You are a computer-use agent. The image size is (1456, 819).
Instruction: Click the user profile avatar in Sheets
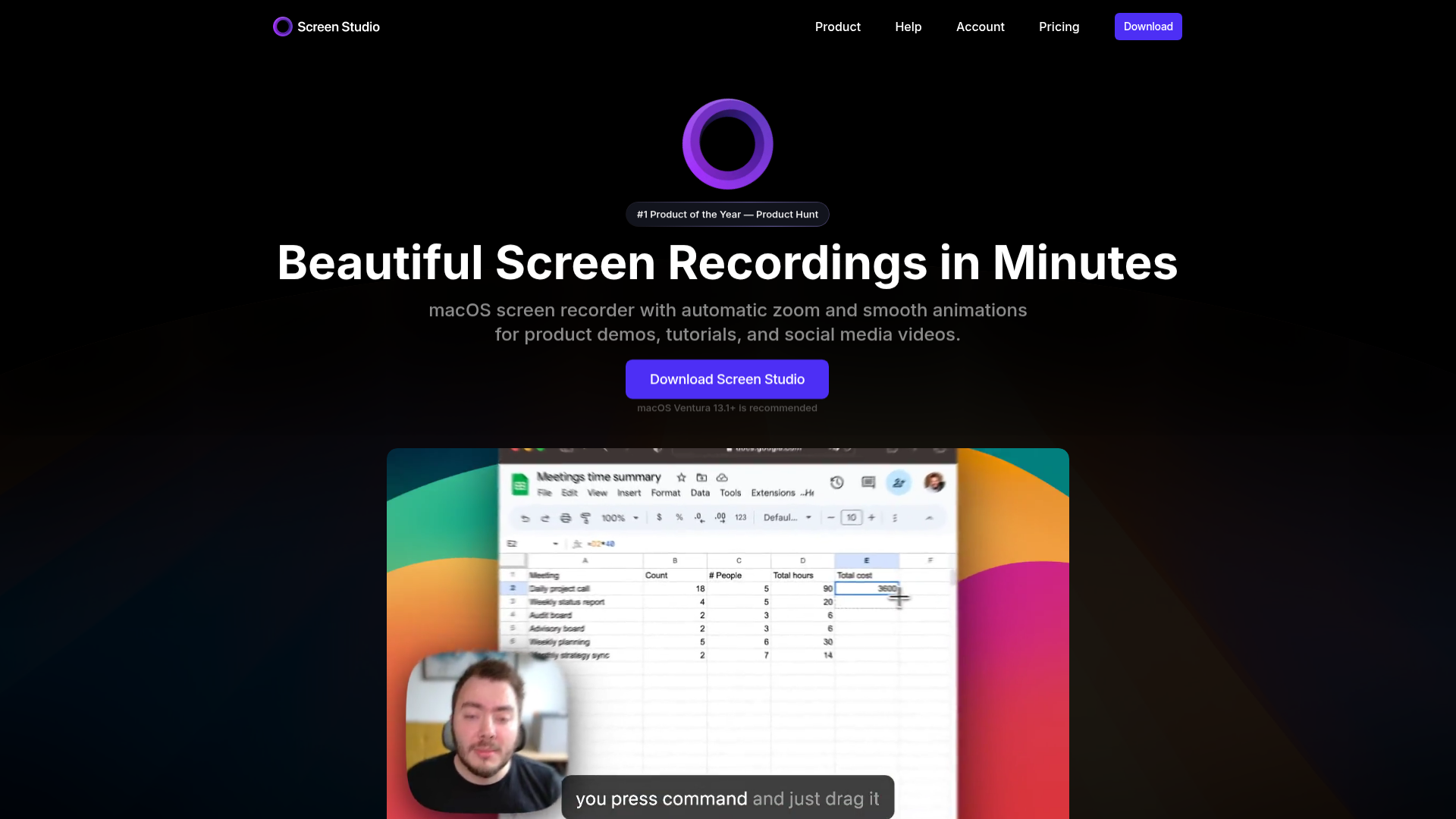click(934, 482)
